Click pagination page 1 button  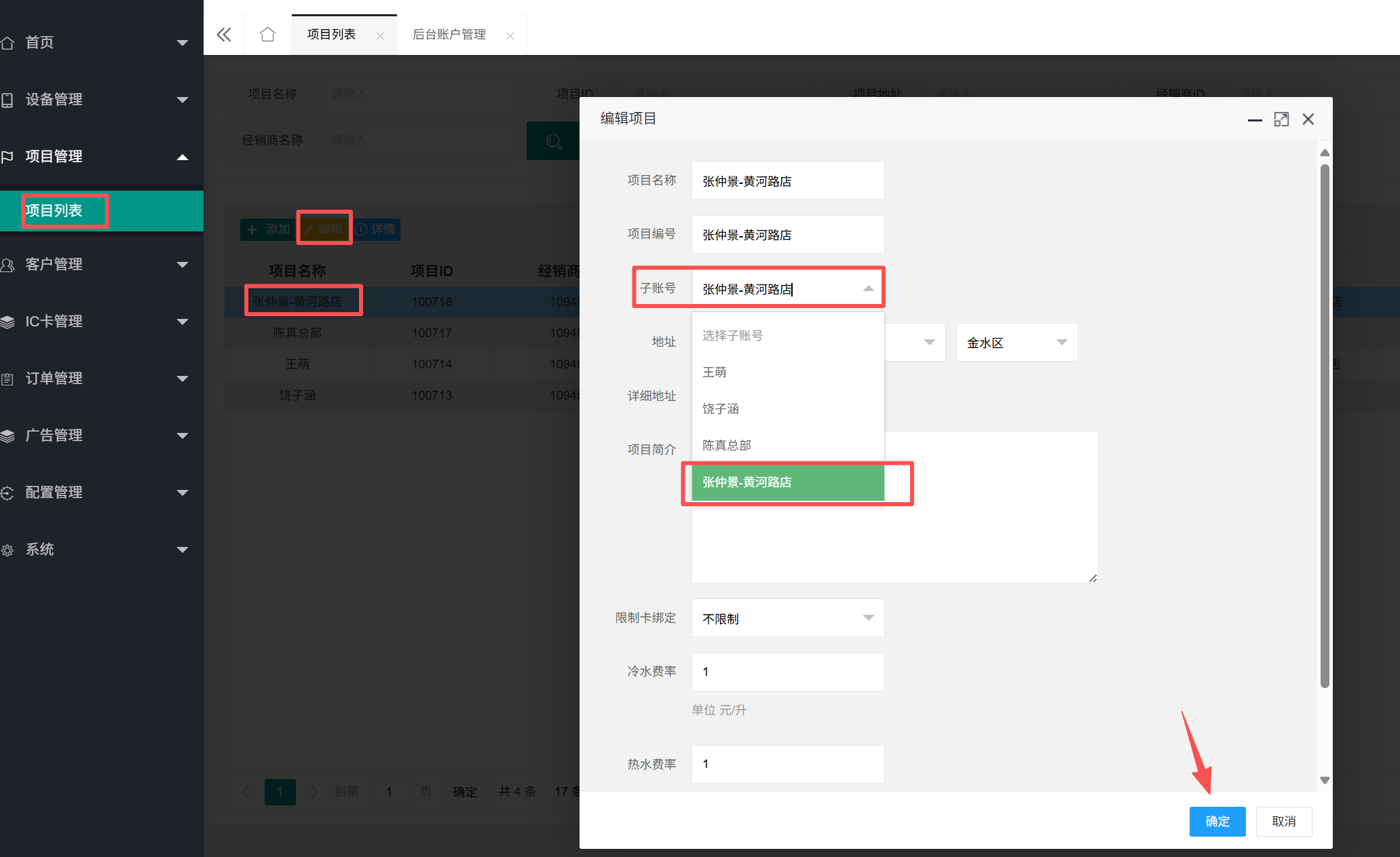(x=280, y=792)
